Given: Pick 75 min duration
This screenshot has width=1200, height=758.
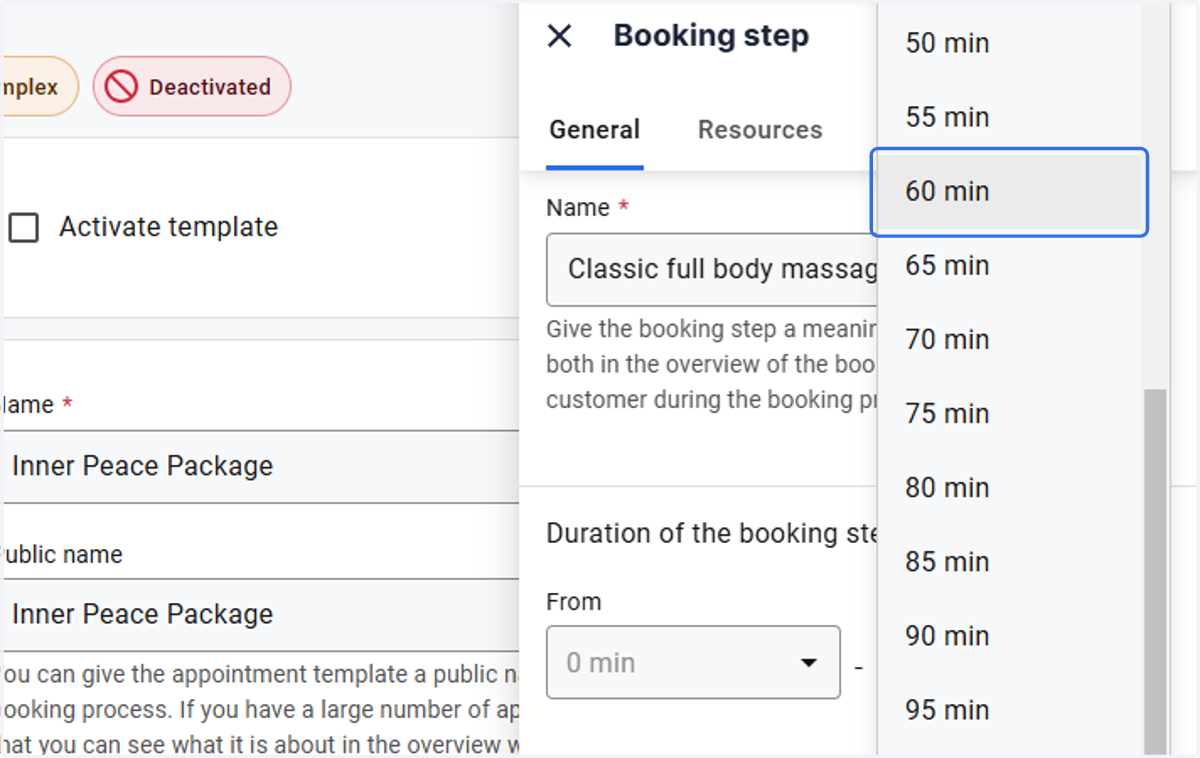Looking at the screenshot, I should [x=1010, y=413].
